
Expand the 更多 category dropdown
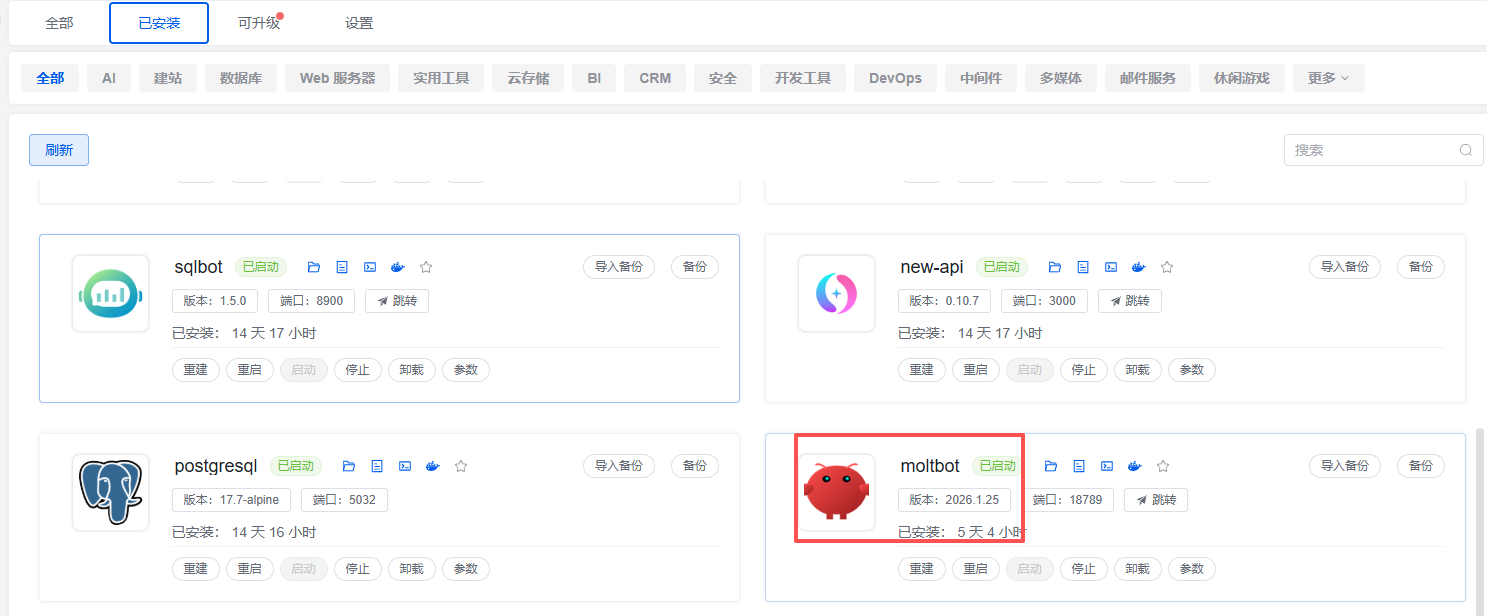pos(1328,78)
